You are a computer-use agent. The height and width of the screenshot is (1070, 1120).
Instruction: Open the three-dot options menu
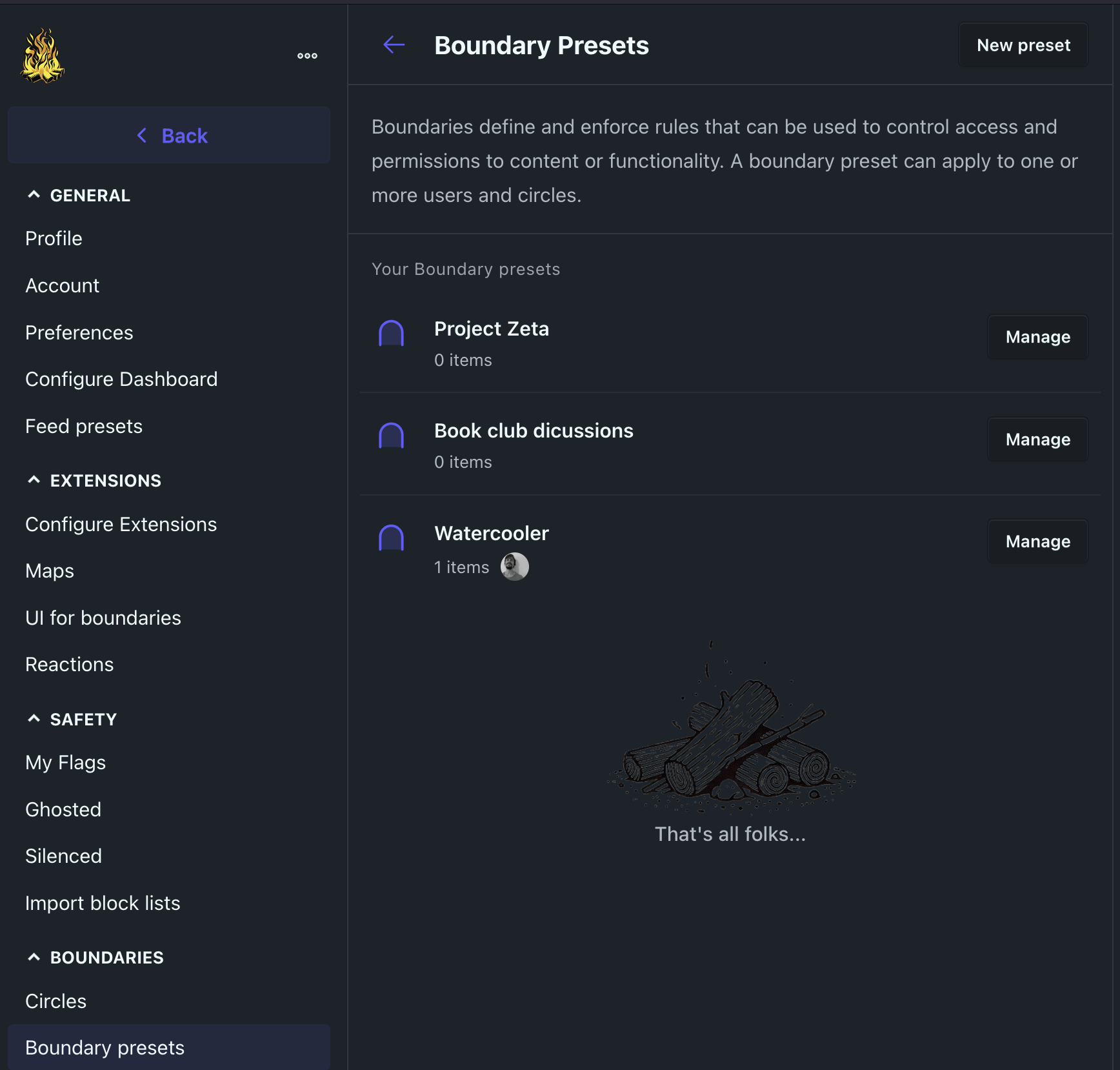[x=307, y=56]
